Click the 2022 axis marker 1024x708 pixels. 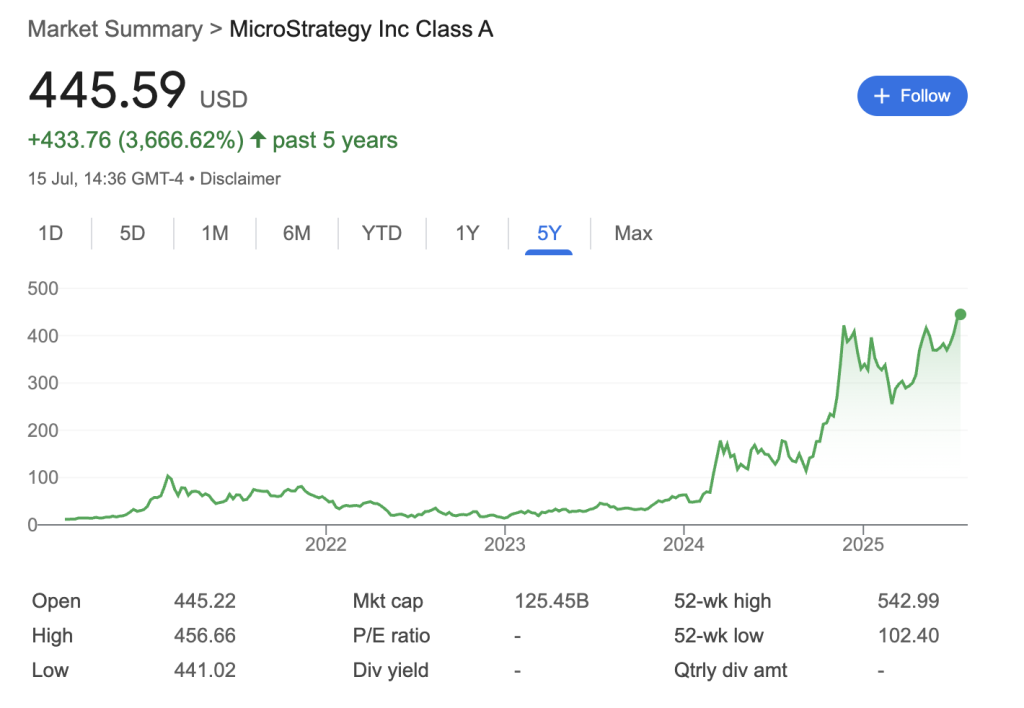tap(325, 544)
